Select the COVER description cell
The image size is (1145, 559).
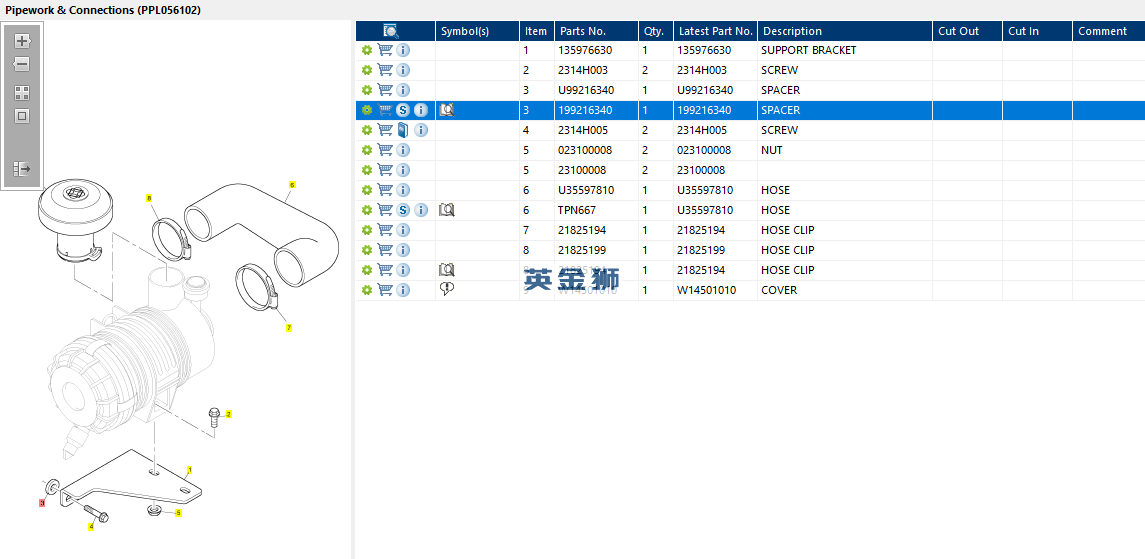[845, 290]
